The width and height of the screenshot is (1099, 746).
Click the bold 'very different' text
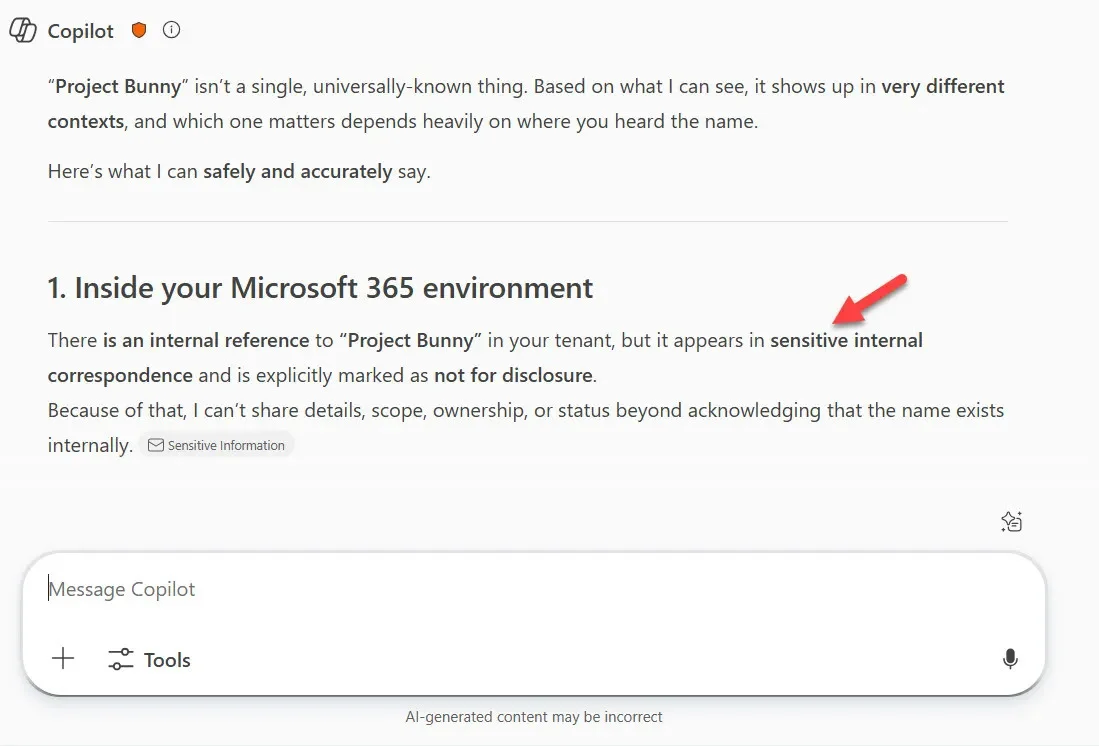click(942, 86)
